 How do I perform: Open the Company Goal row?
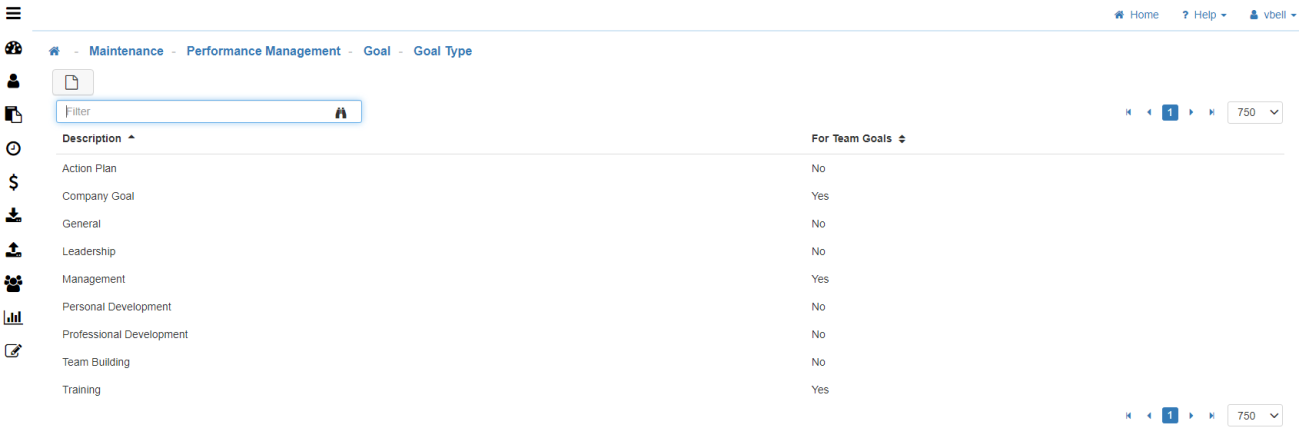pos(98,196)
